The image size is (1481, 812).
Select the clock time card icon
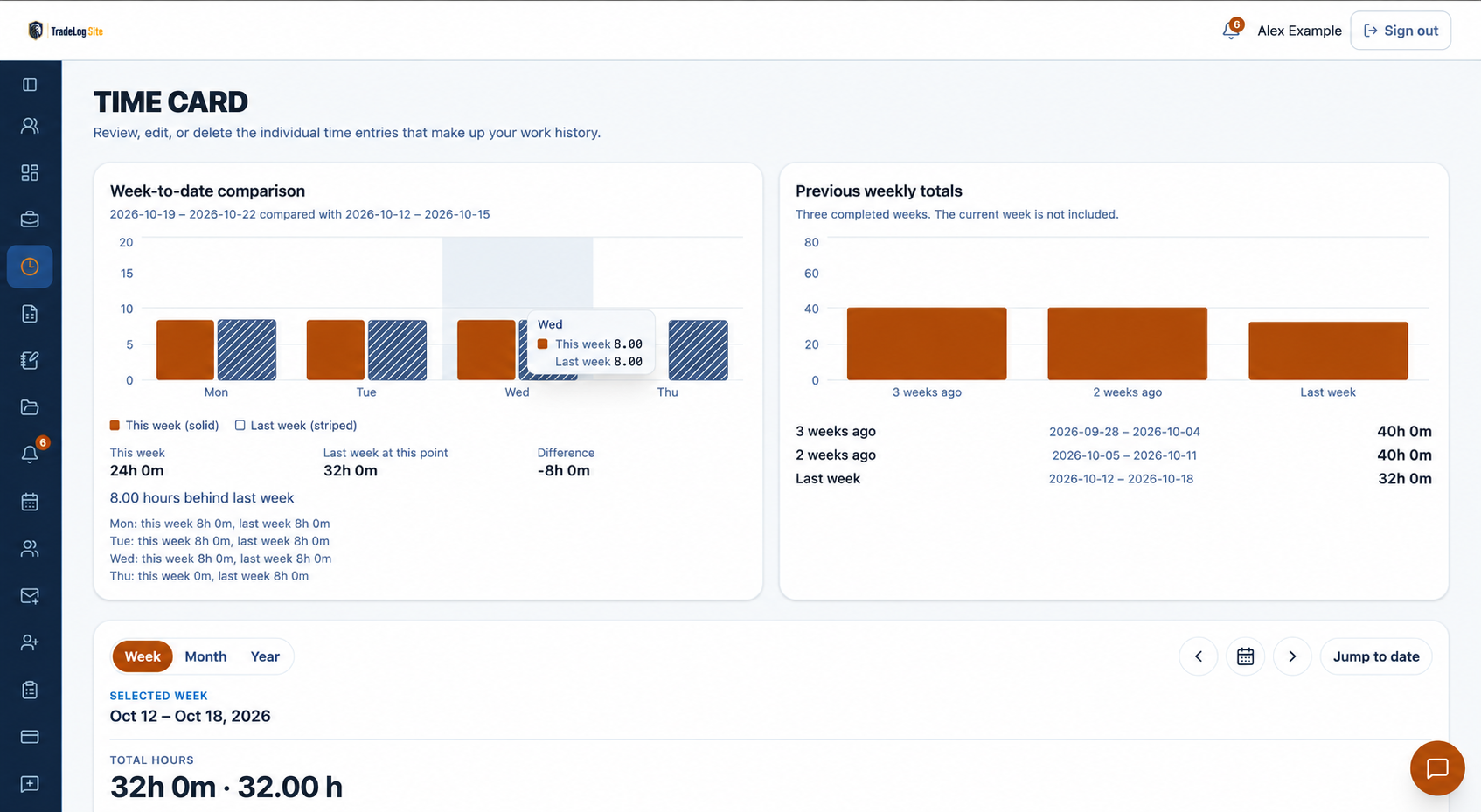click(30, 267)
